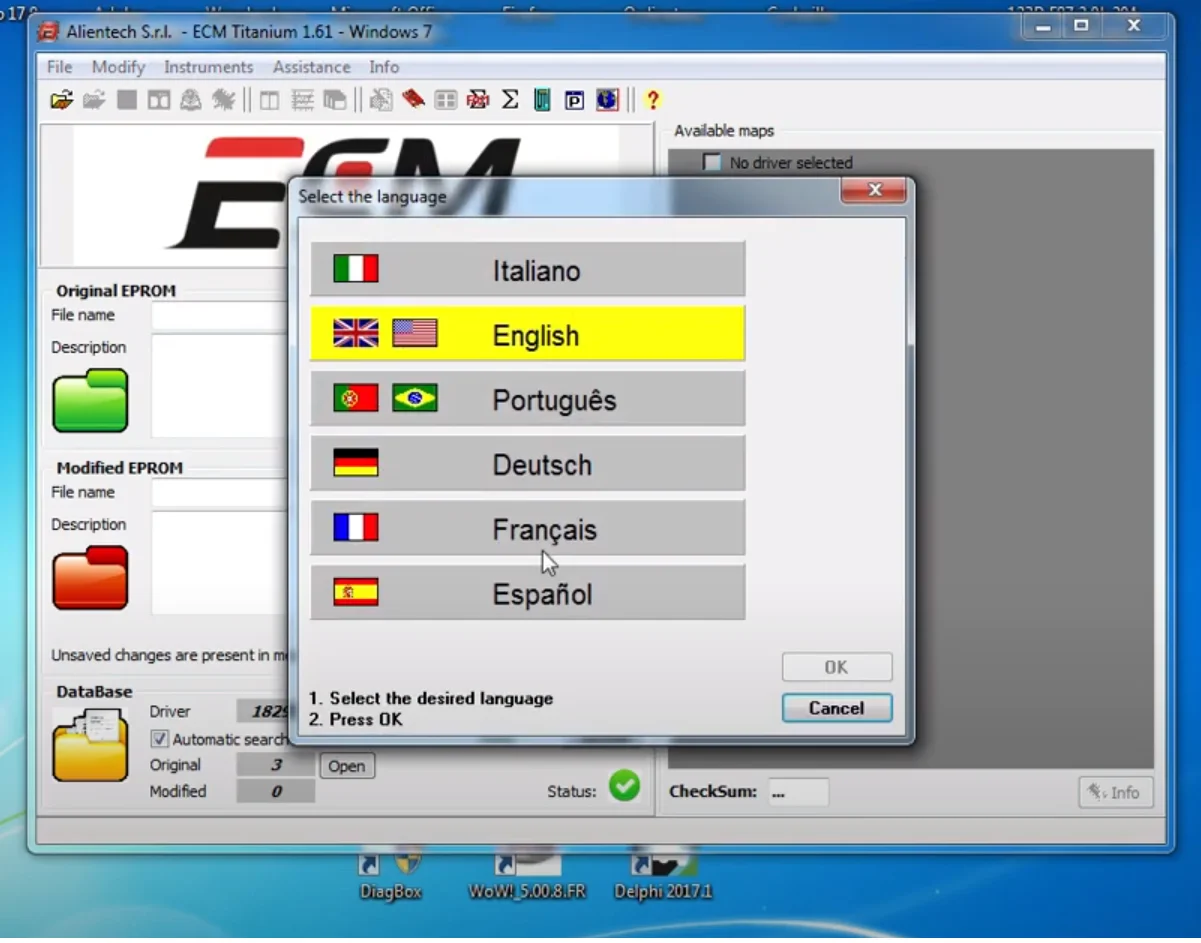
Task: Click the checksum Sigma icon
Action: click(509, 99)
